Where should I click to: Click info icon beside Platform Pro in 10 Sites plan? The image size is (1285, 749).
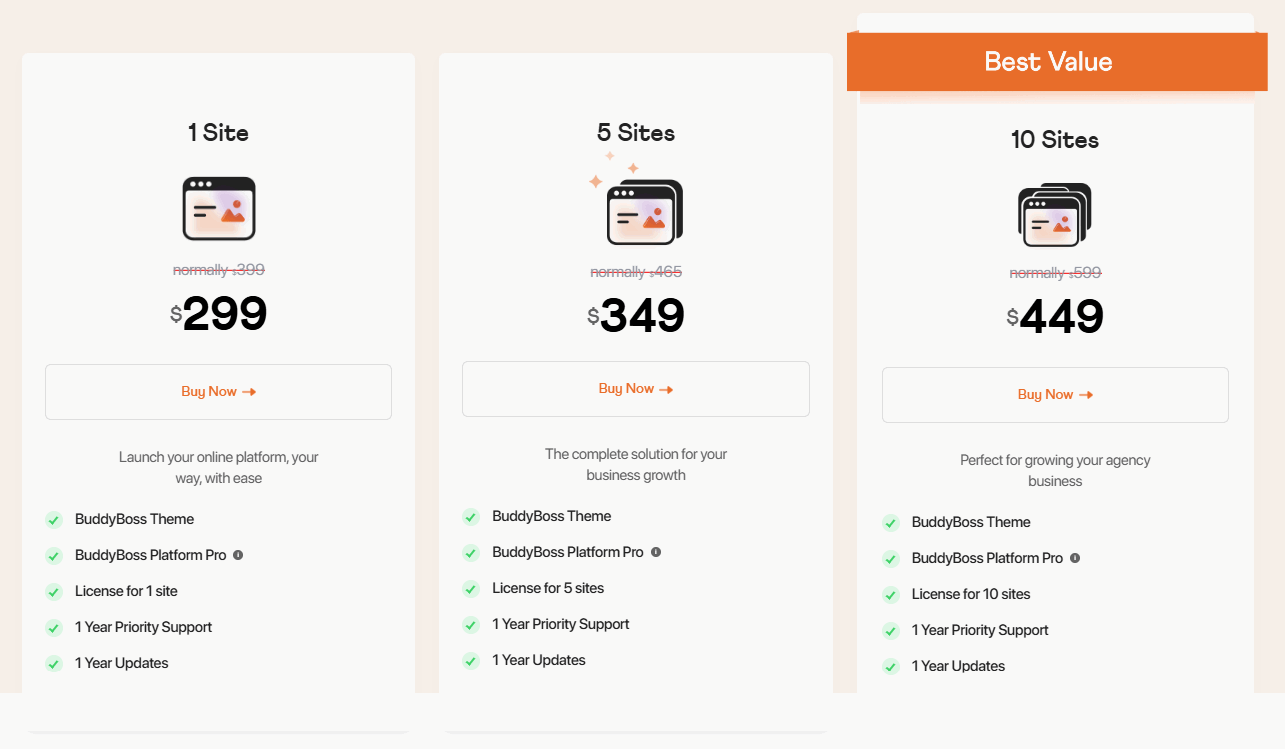click(x=1075, y=558)
